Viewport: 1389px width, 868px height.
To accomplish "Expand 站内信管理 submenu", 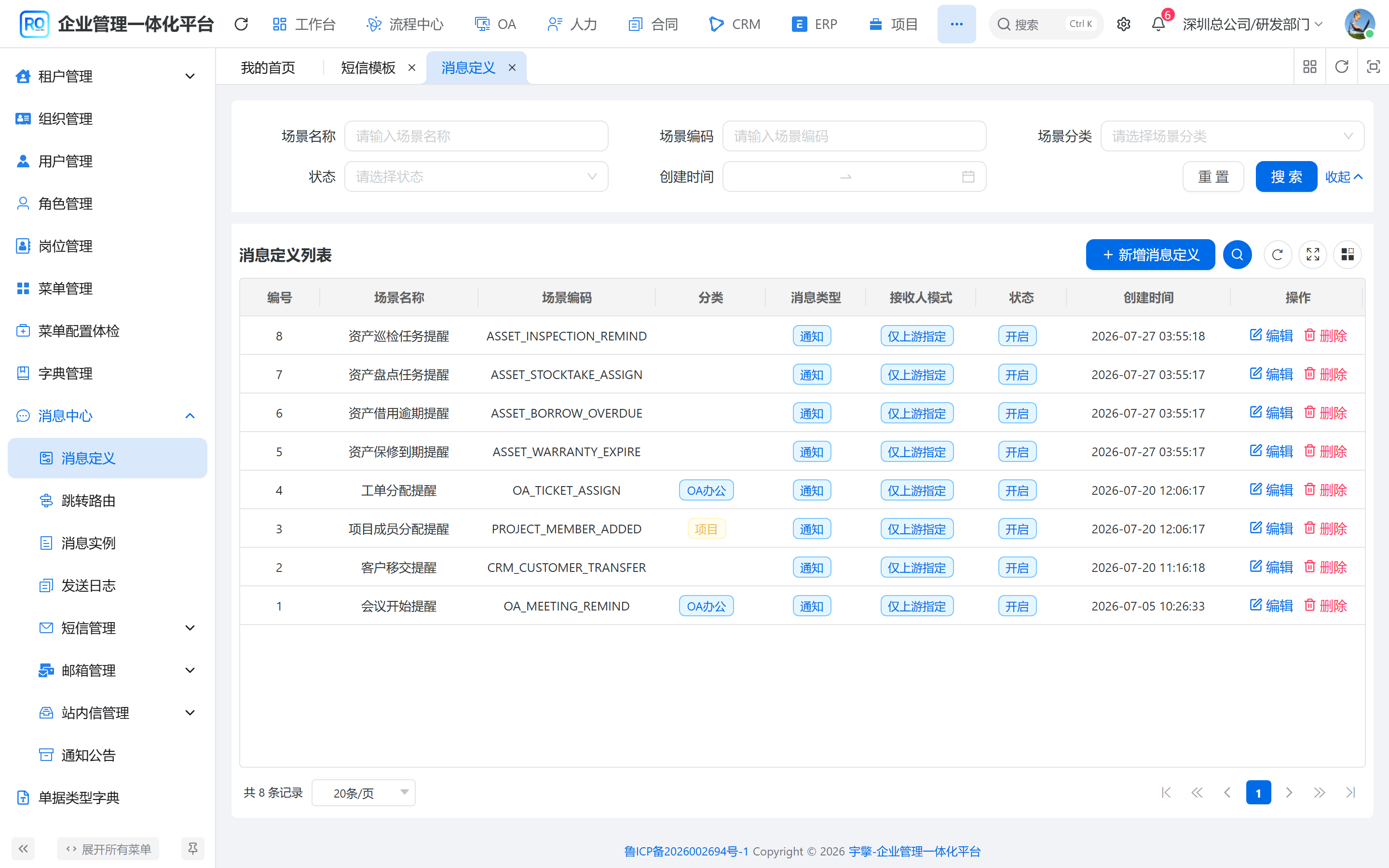I will pos(108,713).
